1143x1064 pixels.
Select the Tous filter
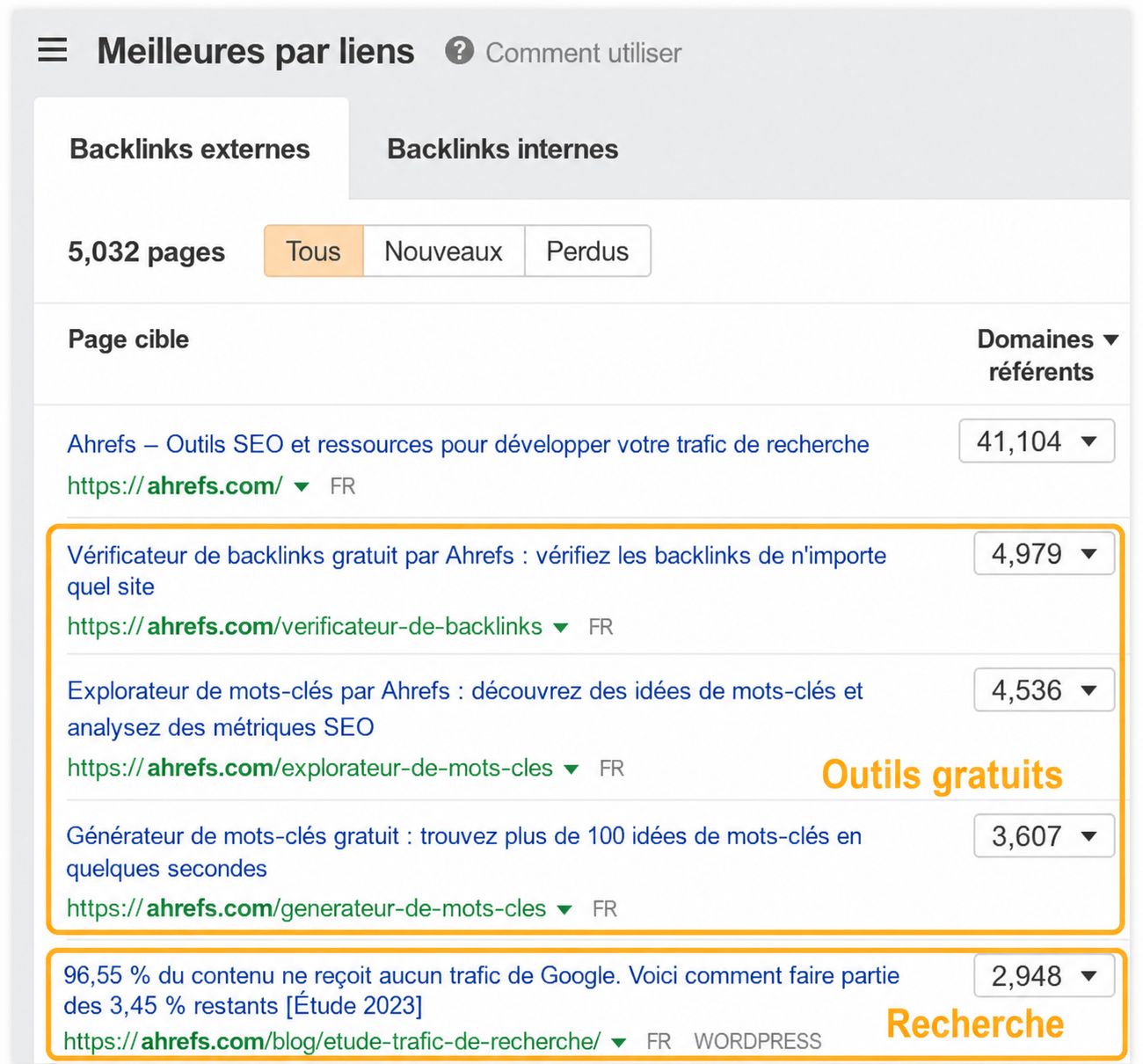pyautogui.click(x=314, y=251)
